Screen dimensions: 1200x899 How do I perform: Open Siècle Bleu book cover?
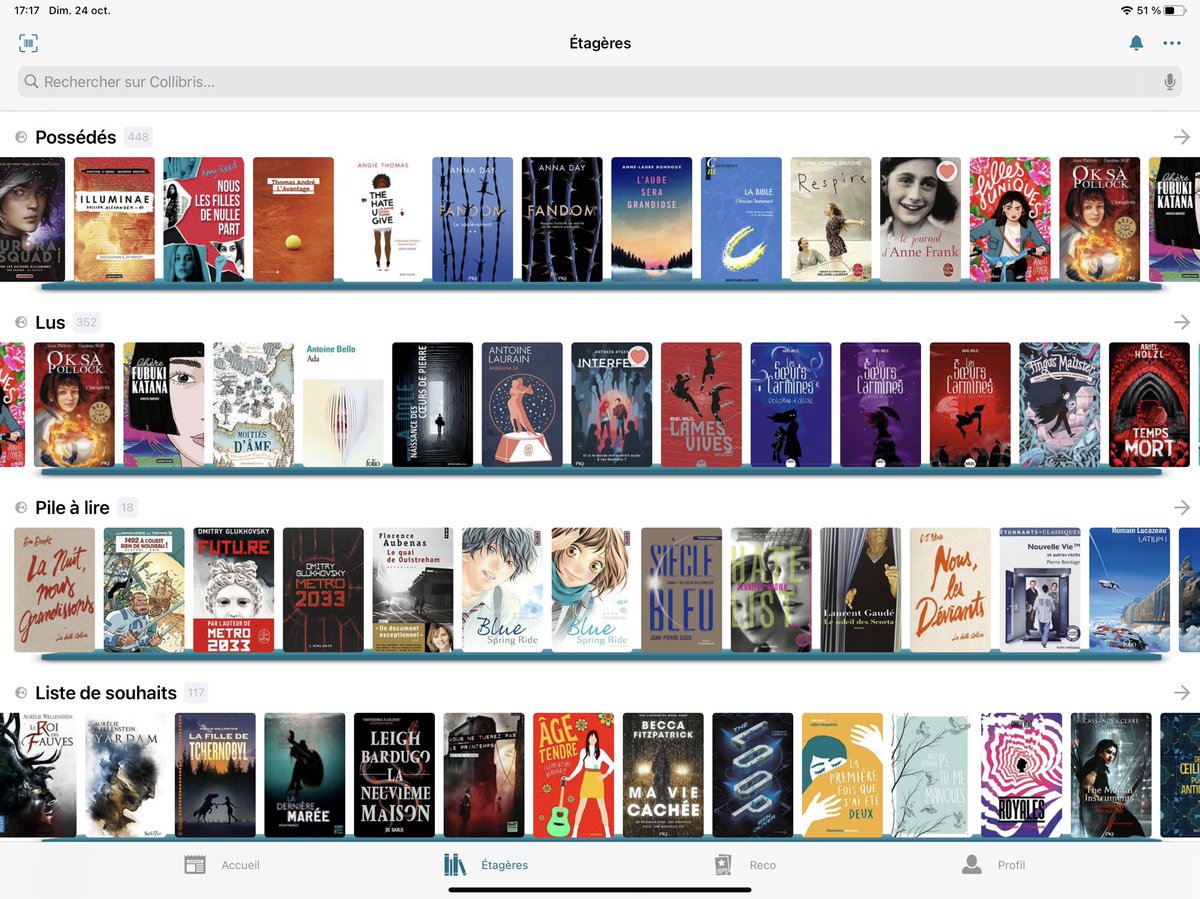(681, 590)
